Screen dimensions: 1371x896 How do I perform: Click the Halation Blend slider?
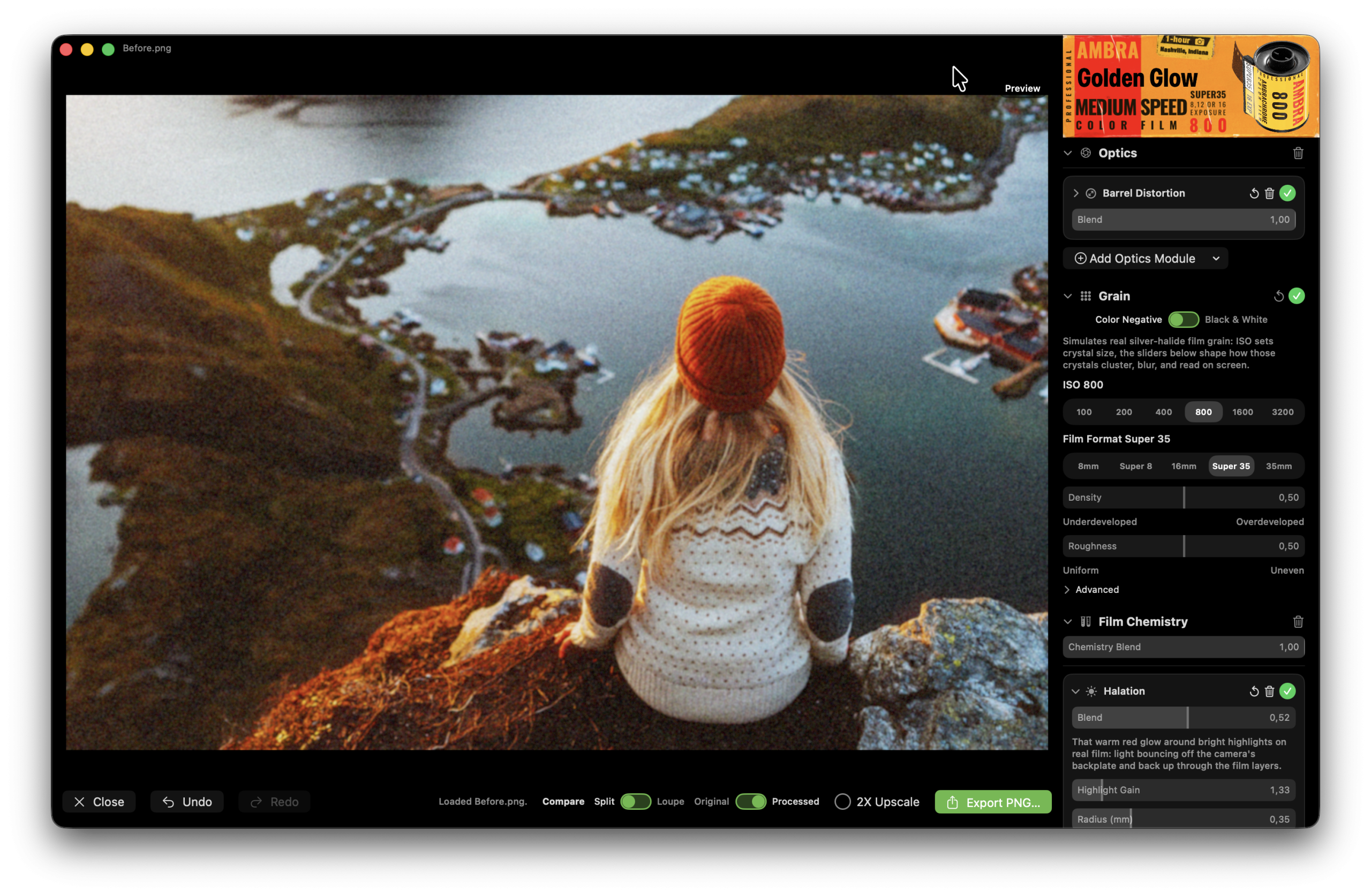pos(1183,718)
